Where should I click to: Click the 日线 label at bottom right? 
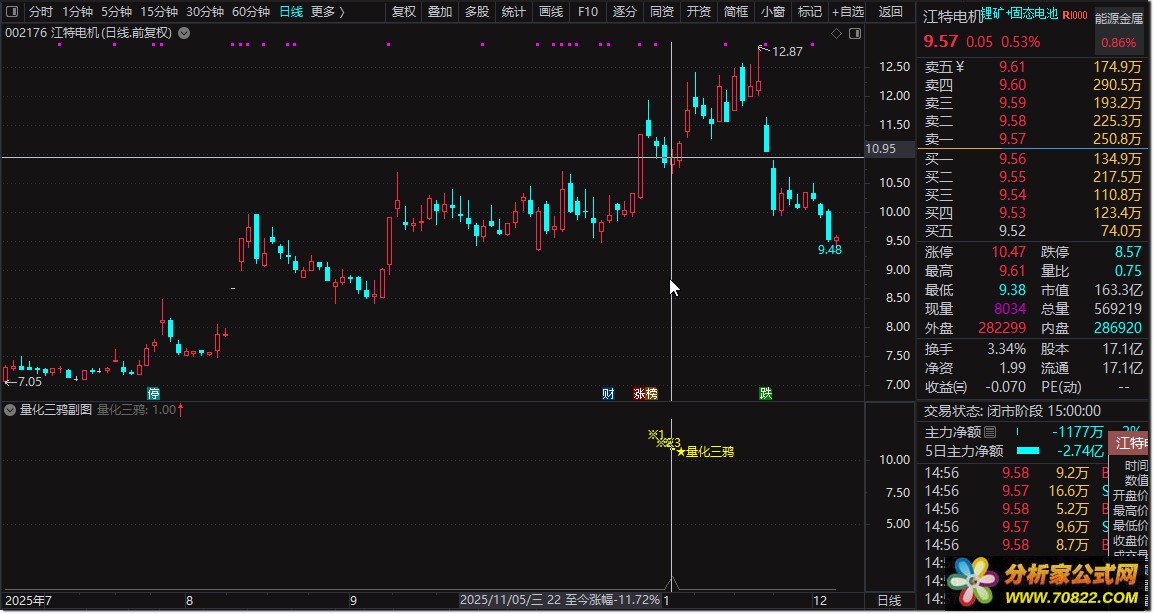pyautogui.click(x=889, y=601)
